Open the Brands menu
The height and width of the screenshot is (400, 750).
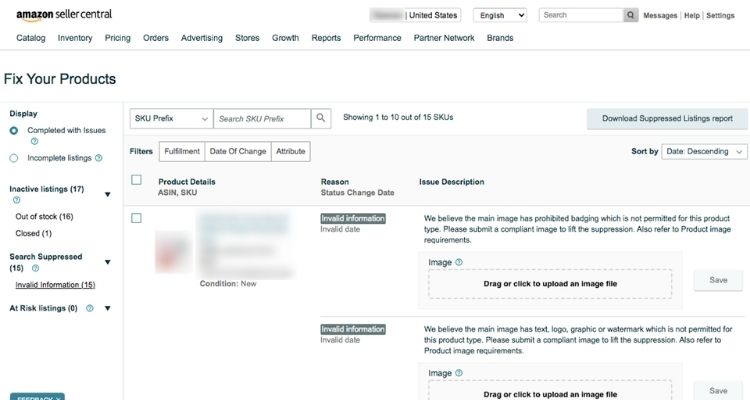[x=500, y=38]
